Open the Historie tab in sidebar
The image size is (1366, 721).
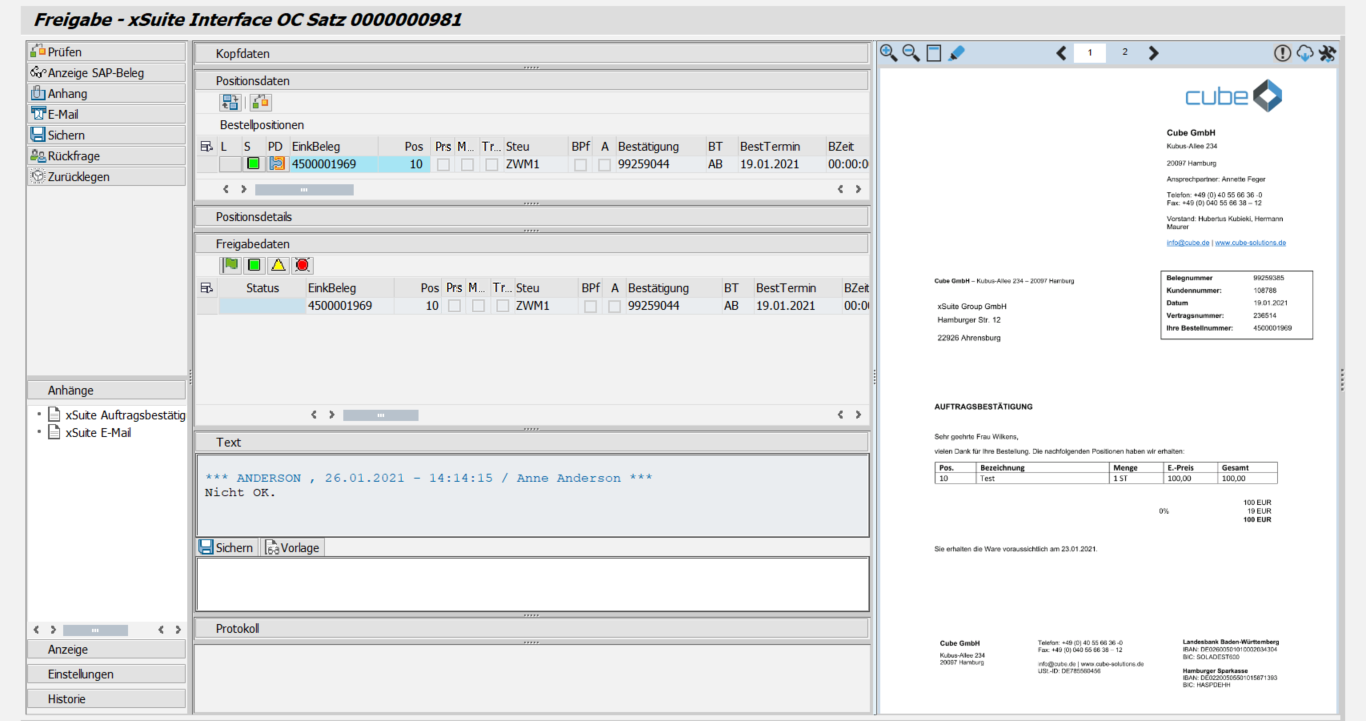click(x=106, y=699)
